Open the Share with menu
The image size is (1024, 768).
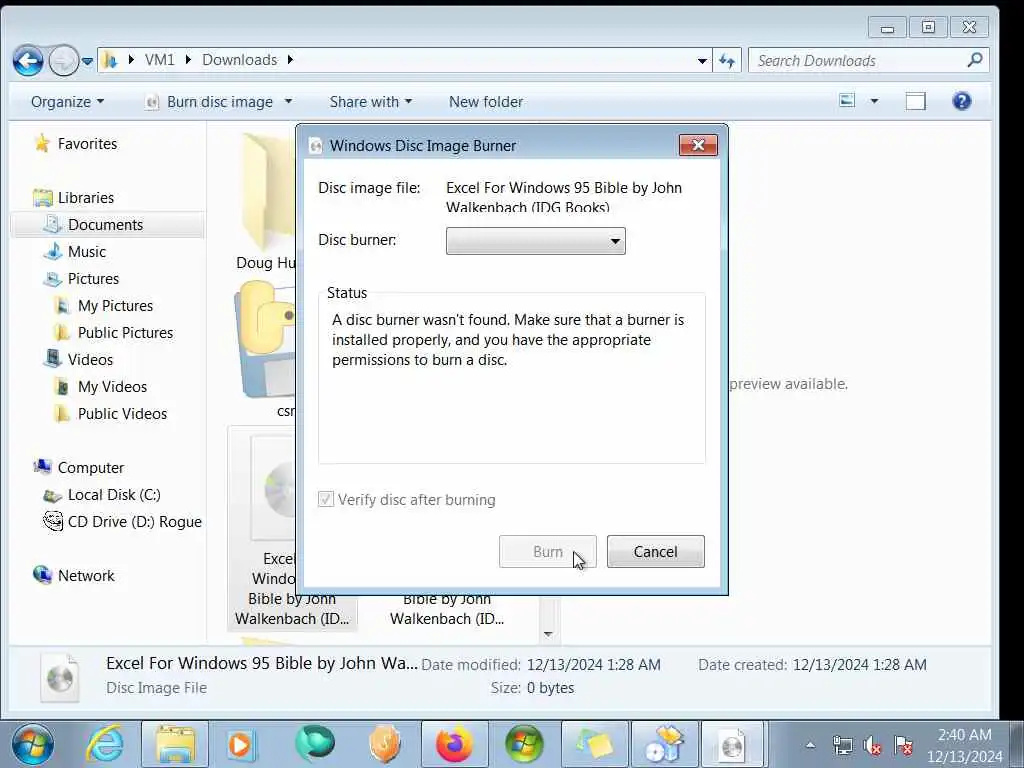click(x=370, y=102)
